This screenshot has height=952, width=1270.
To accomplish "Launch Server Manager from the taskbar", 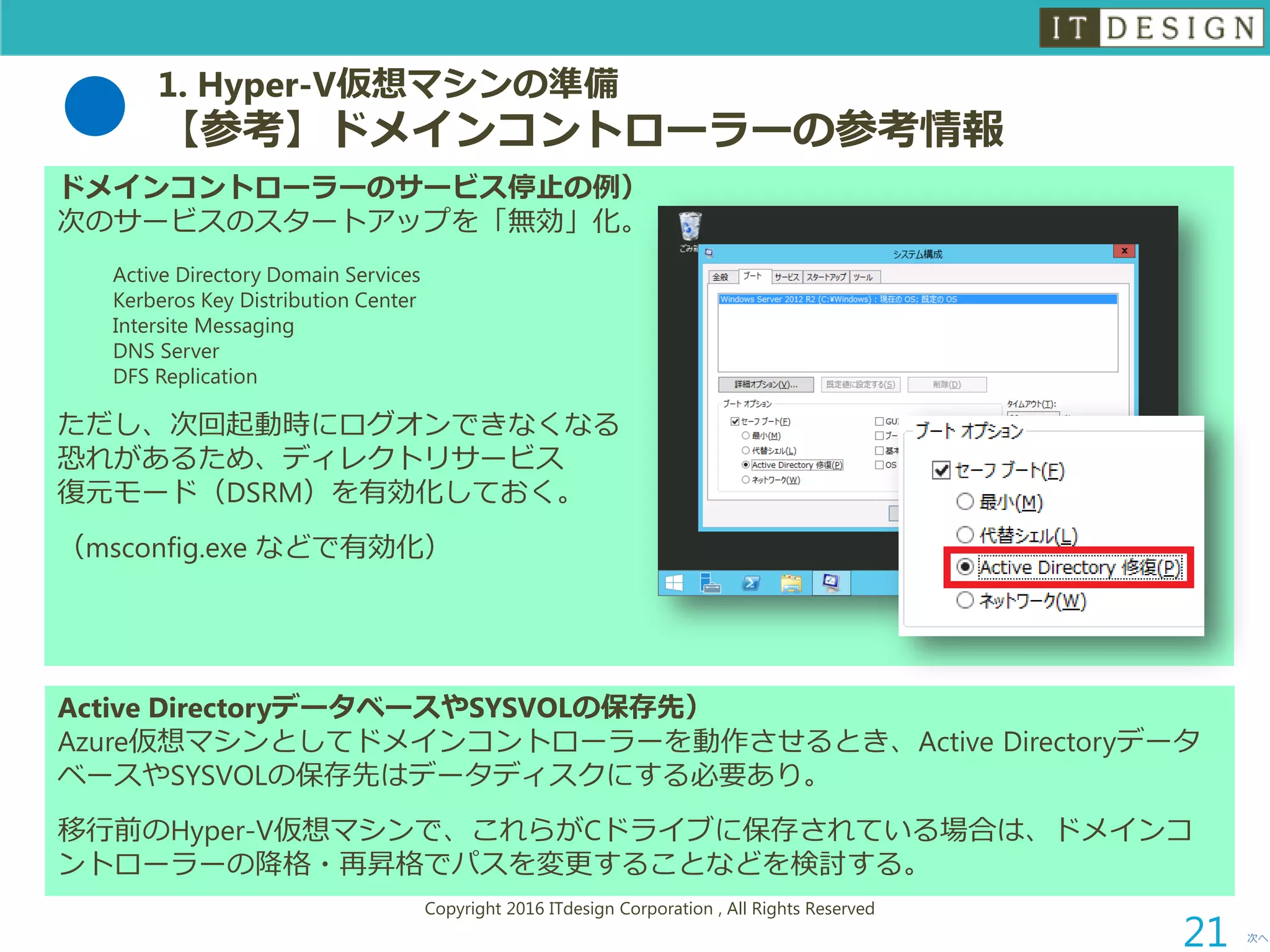I will click(x=711, y=583).
